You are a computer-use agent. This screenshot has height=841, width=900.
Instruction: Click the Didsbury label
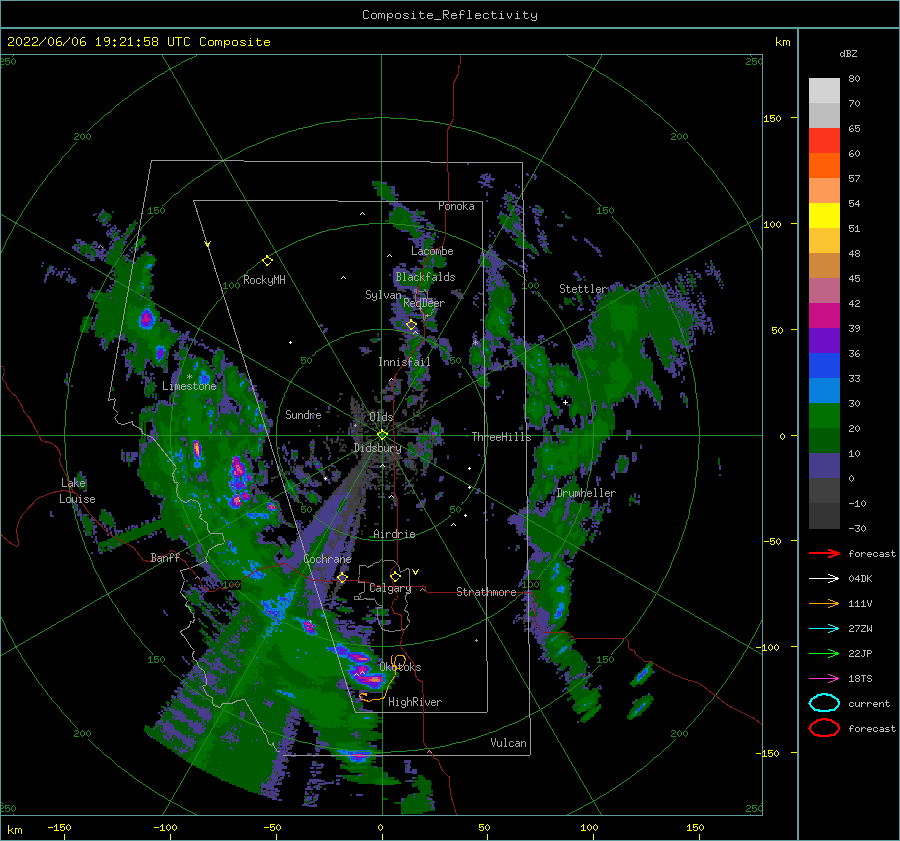pyautogui.click(x=377, y=448)
